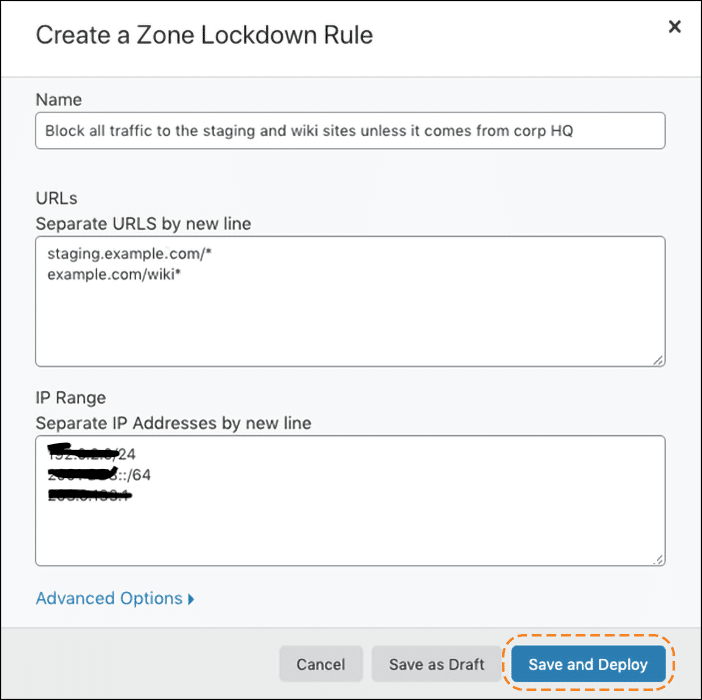Expand the Advanced Options disclosure triangle
The height and width of the screenshot is (700, 702).
tap(191, 599)
